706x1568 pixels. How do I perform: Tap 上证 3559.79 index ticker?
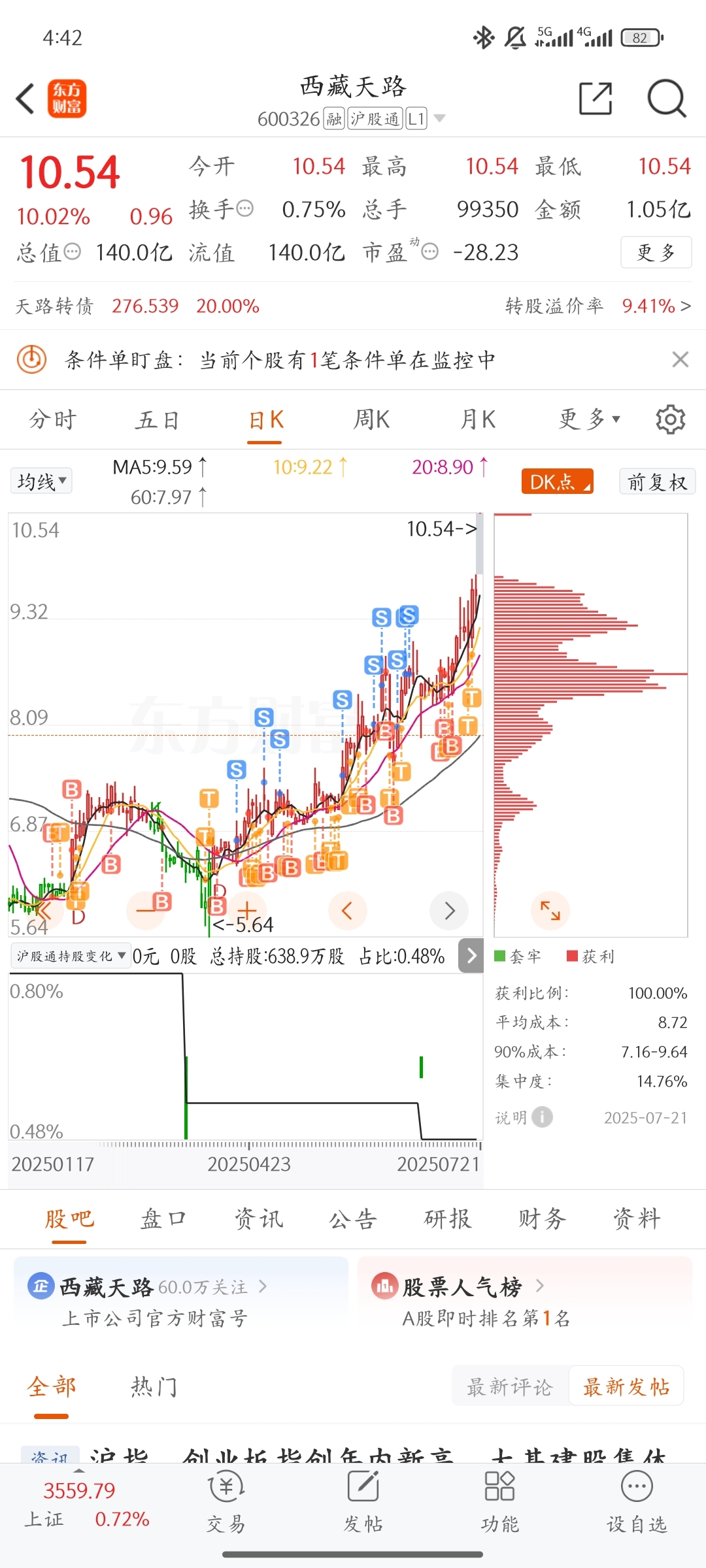click(86, 1505)
